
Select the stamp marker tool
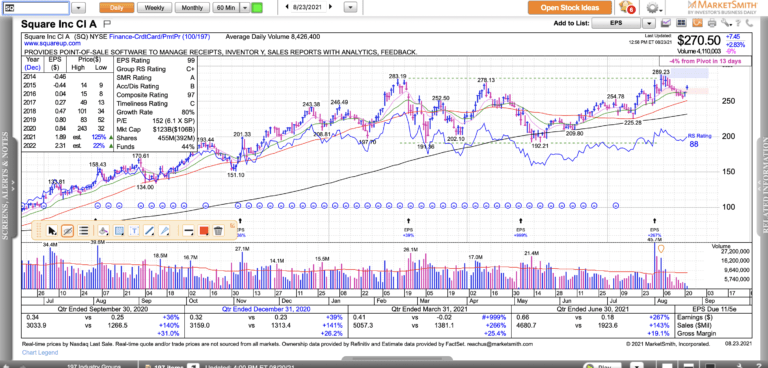[103, 230]
